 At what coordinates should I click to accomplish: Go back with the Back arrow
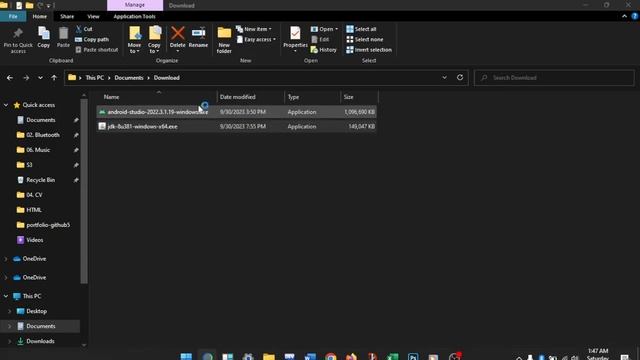10,78
